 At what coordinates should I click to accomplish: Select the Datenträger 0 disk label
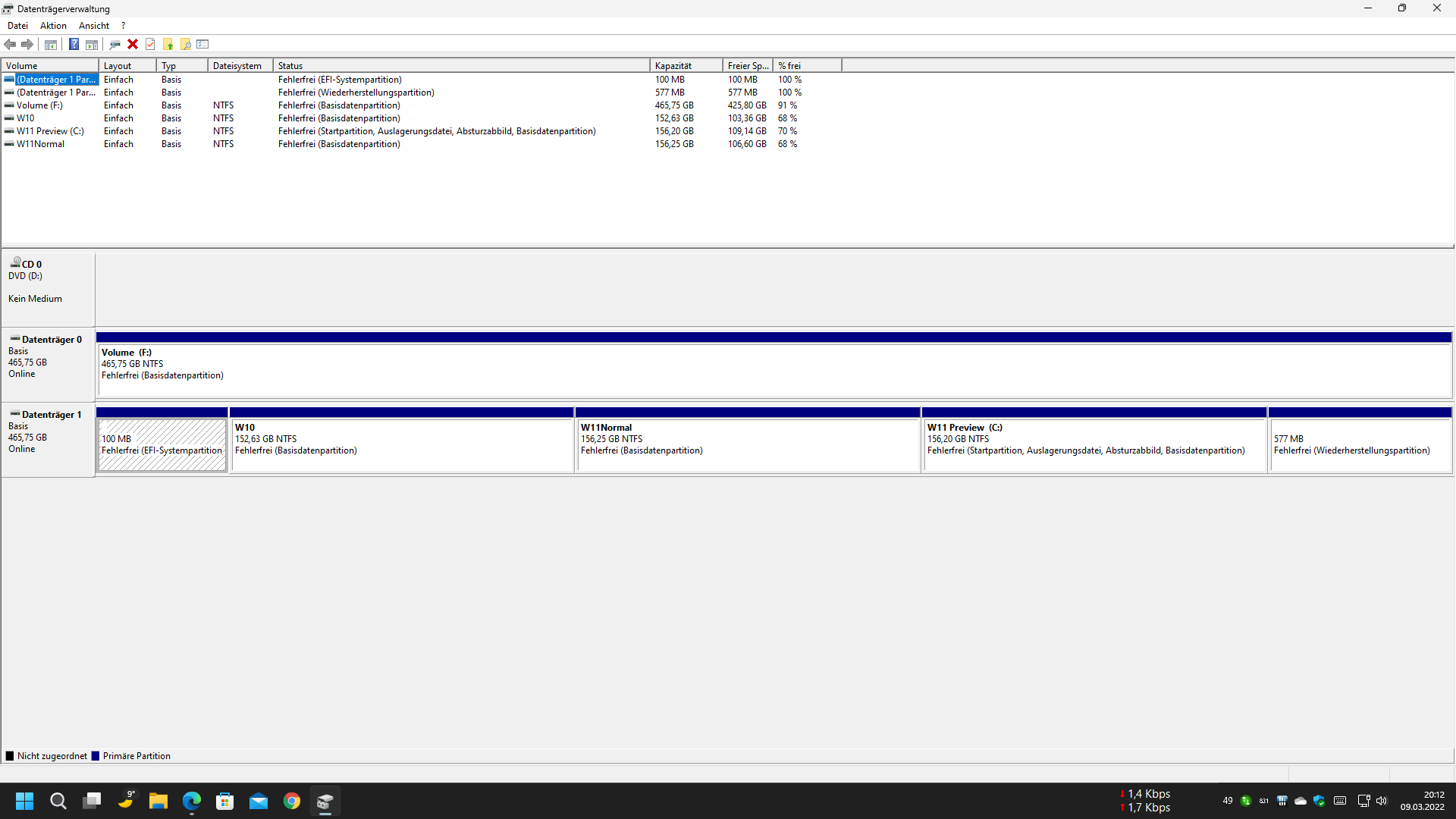(x=48, y=365)
